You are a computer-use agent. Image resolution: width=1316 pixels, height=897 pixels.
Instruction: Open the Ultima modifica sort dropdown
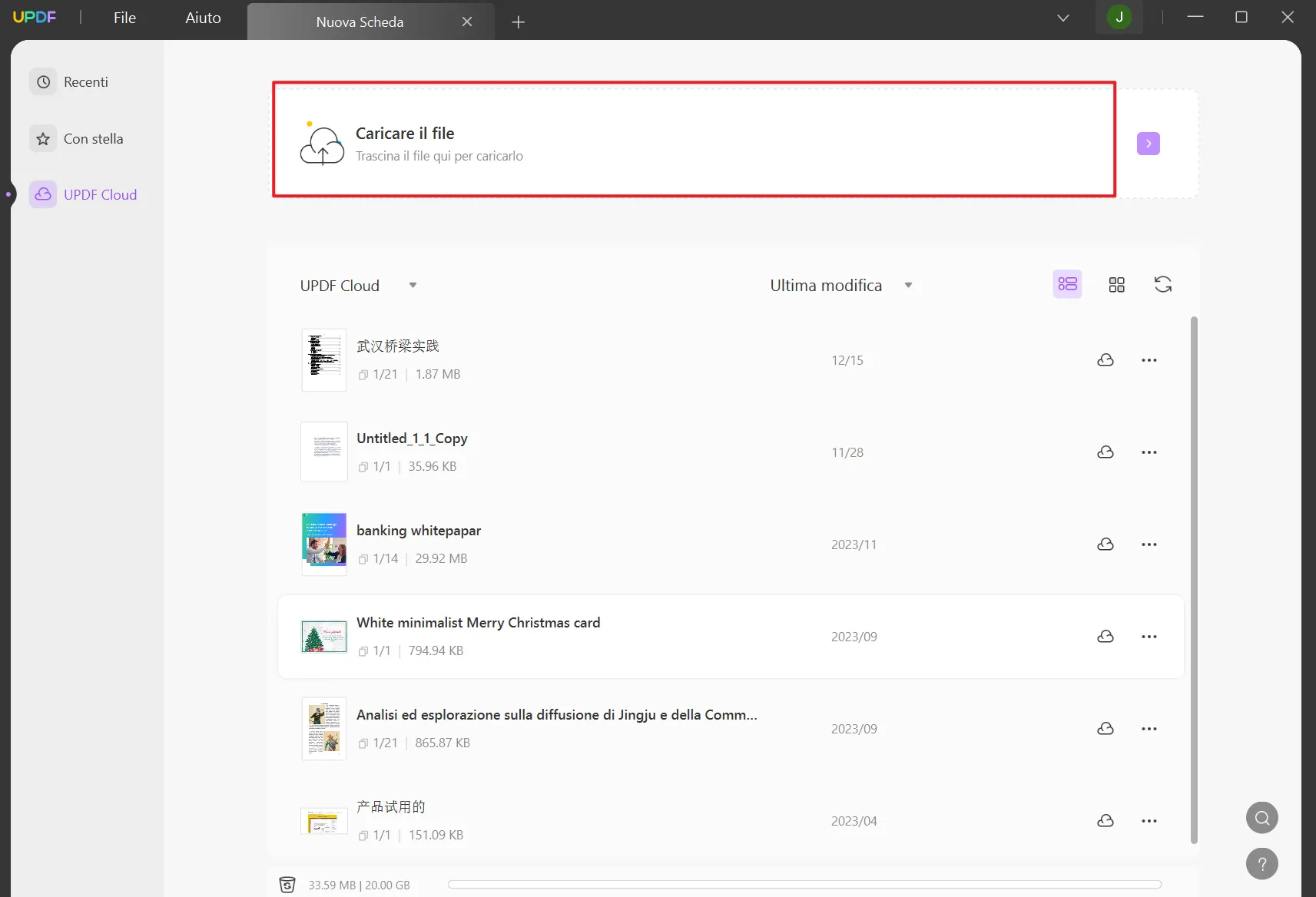pos(908,286)
